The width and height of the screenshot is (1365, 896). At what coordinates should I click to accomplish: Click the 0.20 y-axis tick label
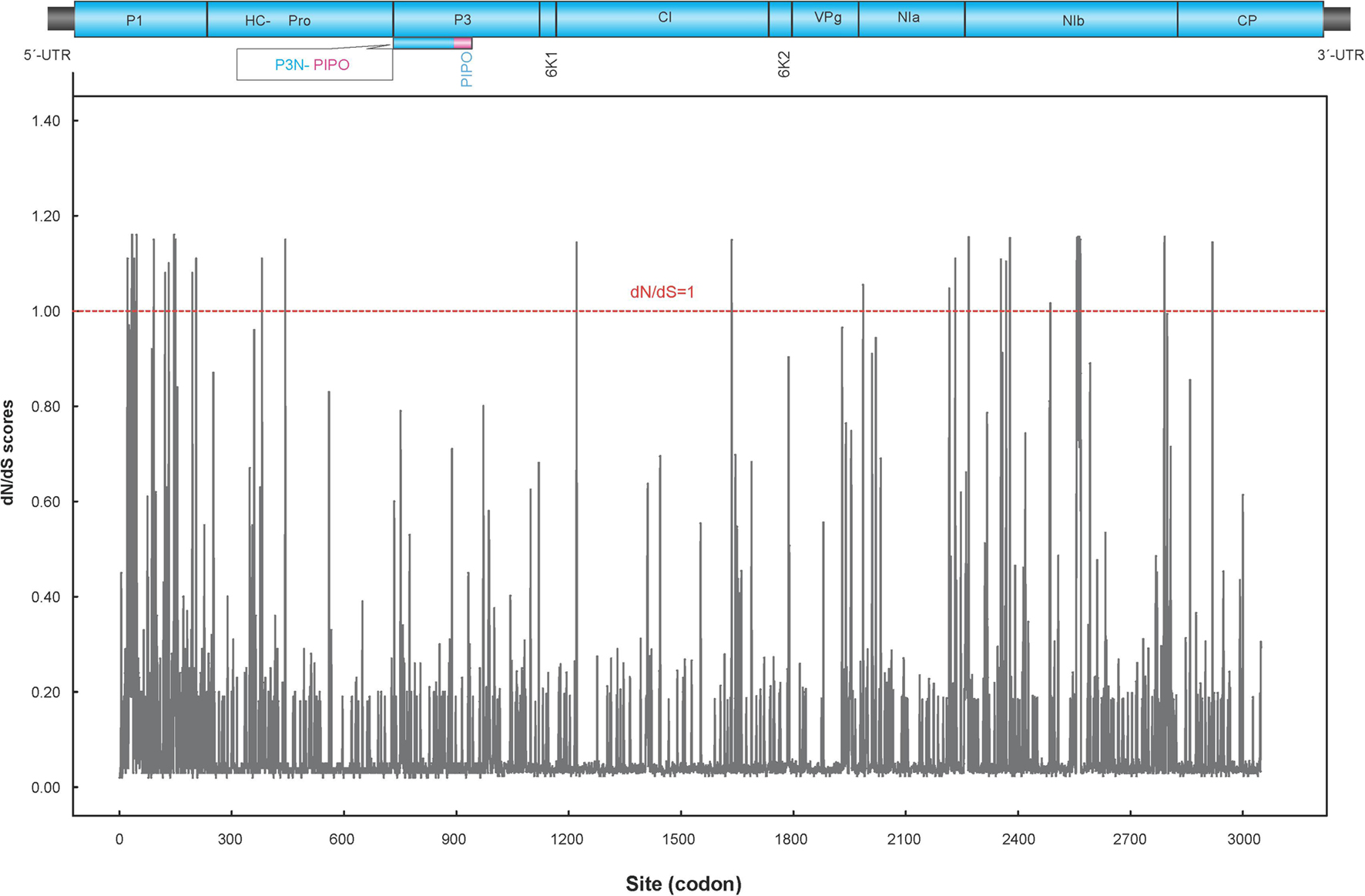tap(46, 693)
